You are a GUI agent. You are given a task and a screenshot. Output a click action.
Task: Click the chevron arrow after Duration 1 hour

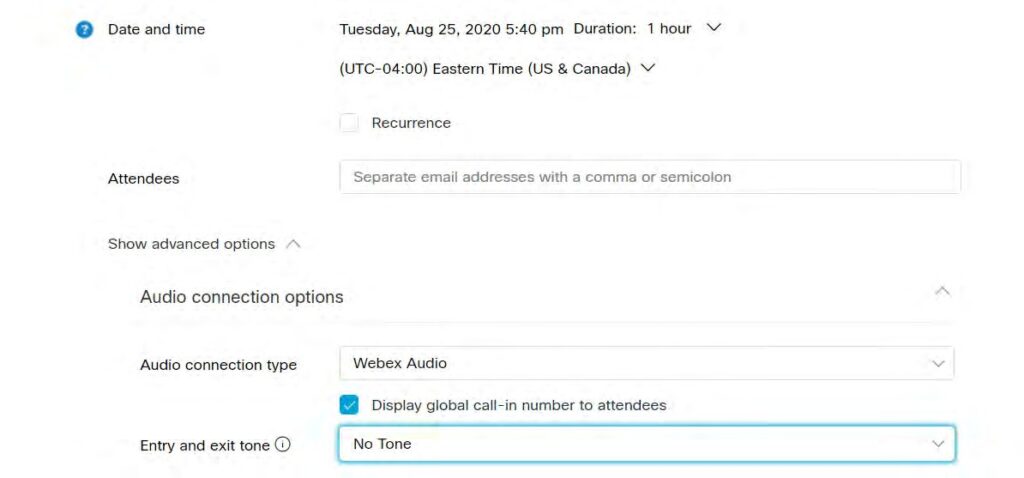pyautogui.click(x=713, y=29)
